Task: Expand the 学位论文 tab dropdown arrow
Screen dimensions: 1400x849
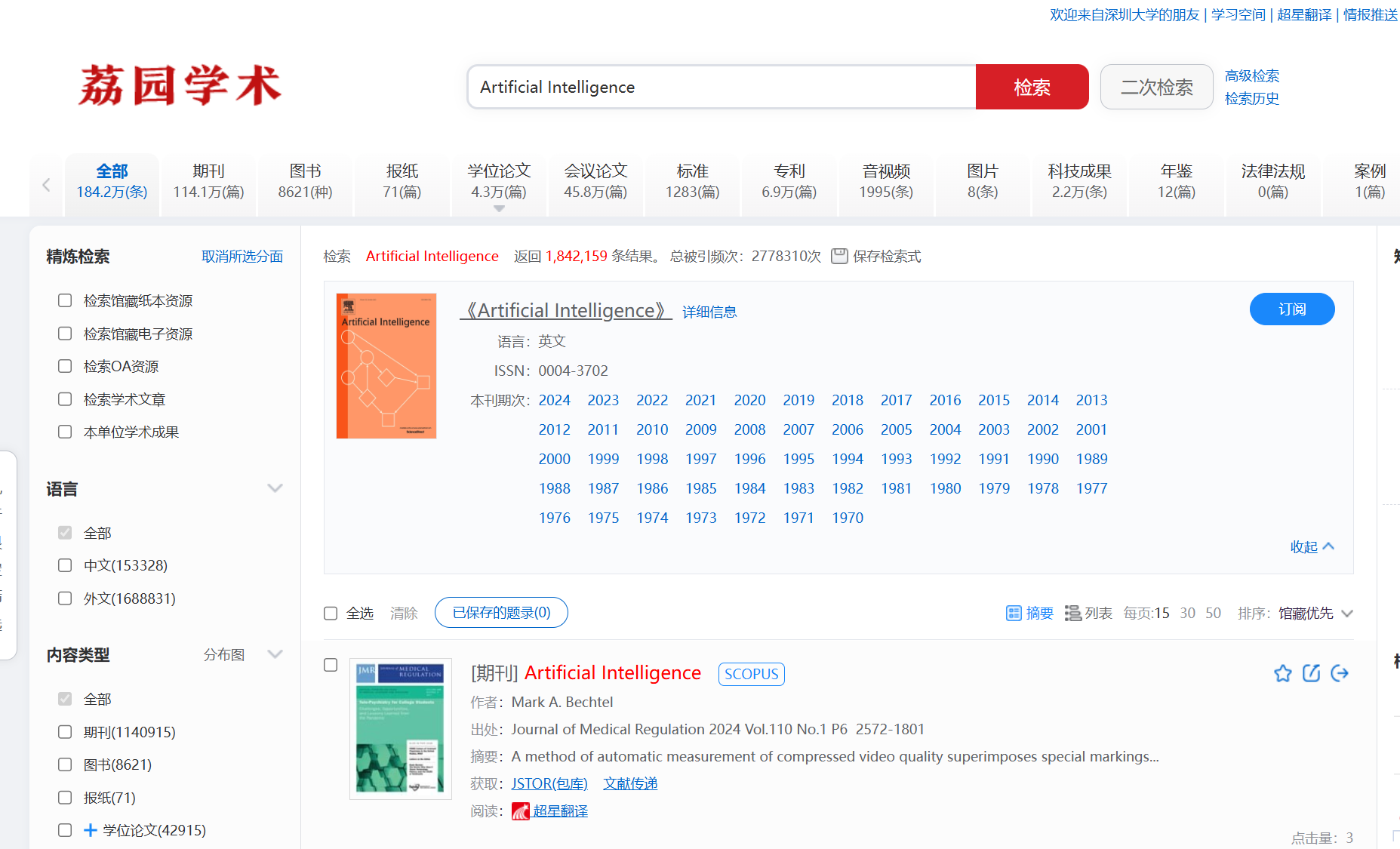Action: 499,208
